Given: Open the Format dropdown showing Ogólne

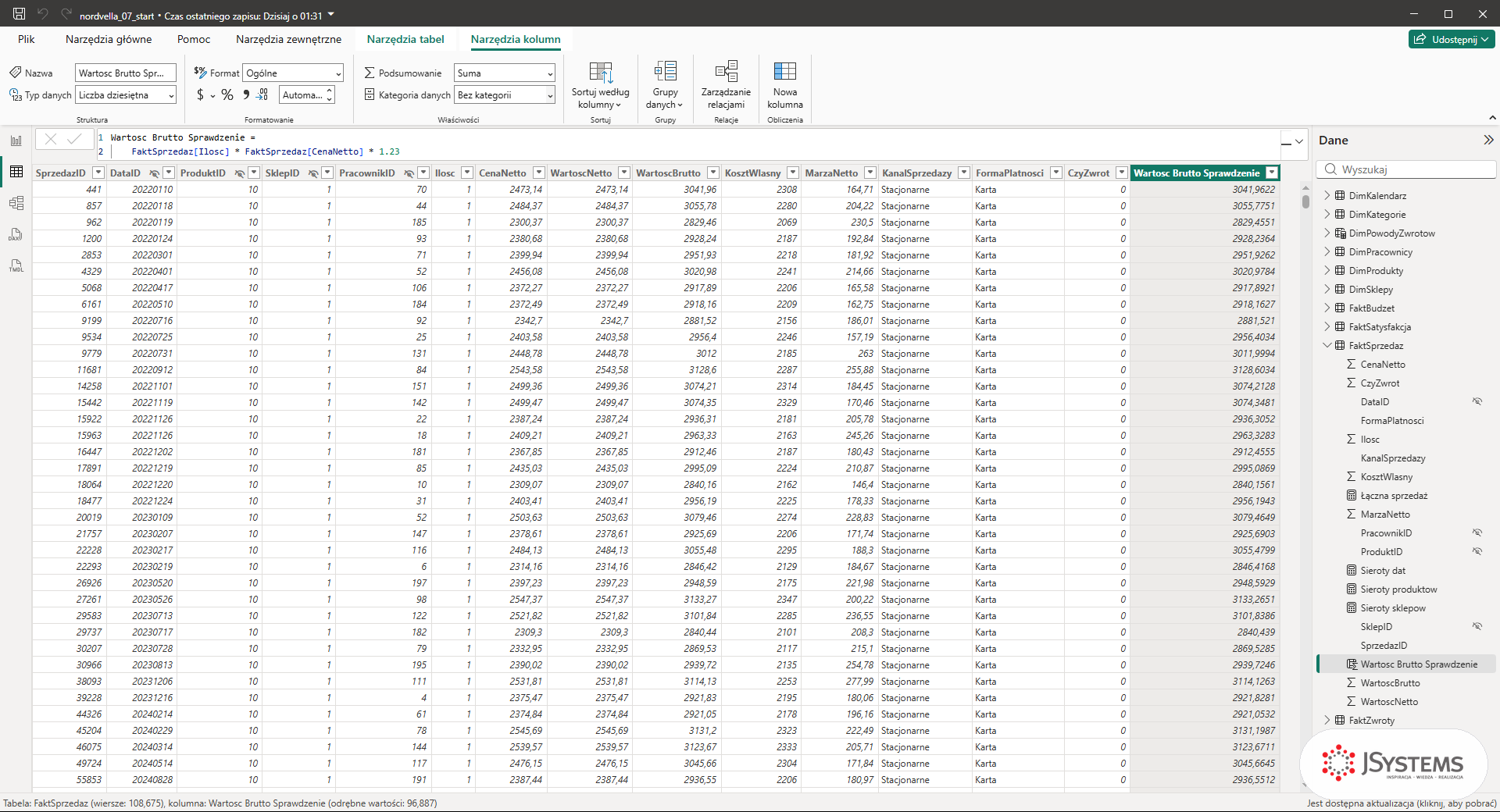Looking at the screenshot, I should (293, 73).
